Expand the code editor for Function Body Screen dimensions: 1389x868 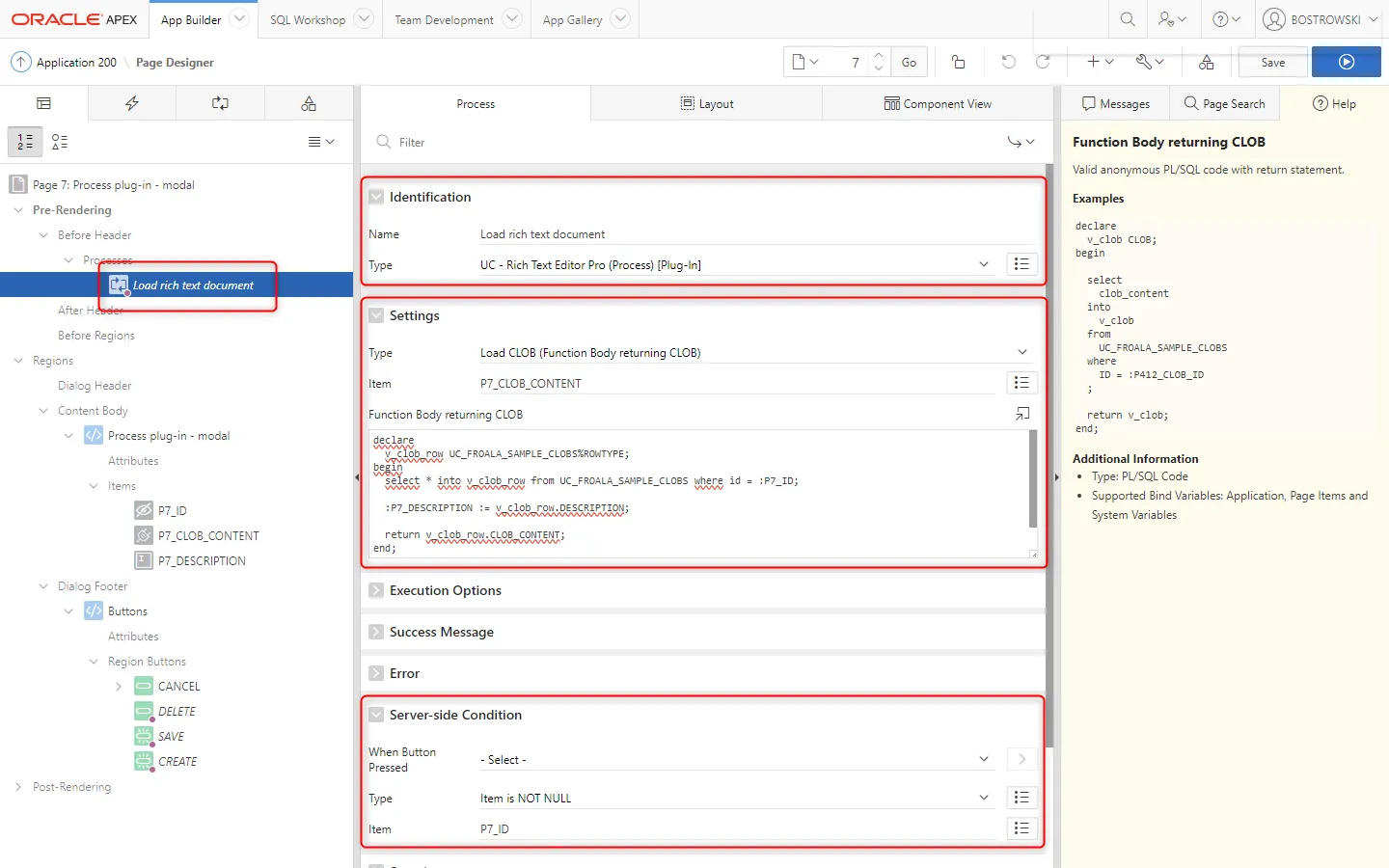[x=1021, y=414]
